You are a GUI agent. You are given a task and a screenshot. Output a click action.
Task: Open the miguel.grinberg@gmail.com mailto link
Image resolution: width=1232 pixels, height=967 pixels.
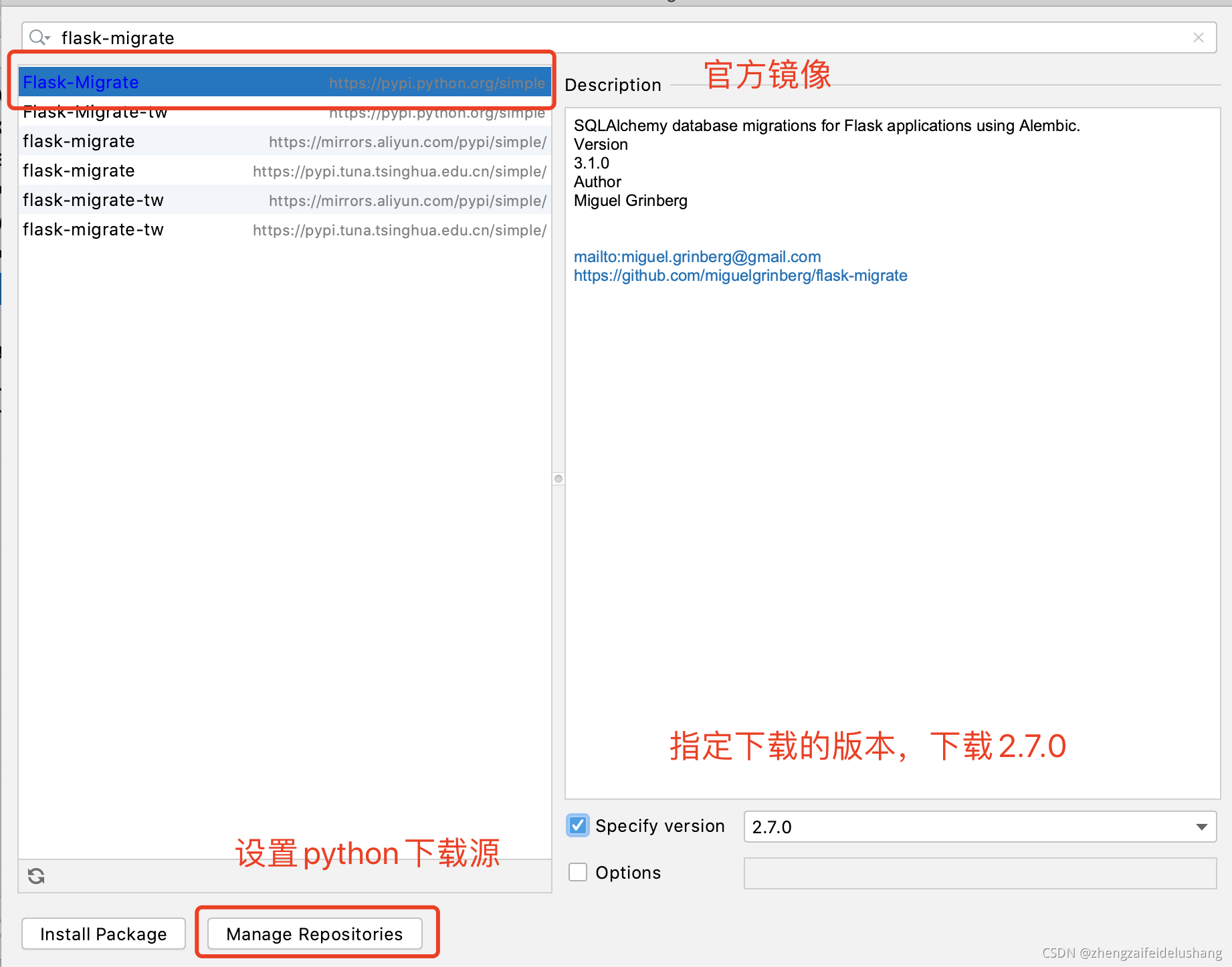click(x=697, y=257)
